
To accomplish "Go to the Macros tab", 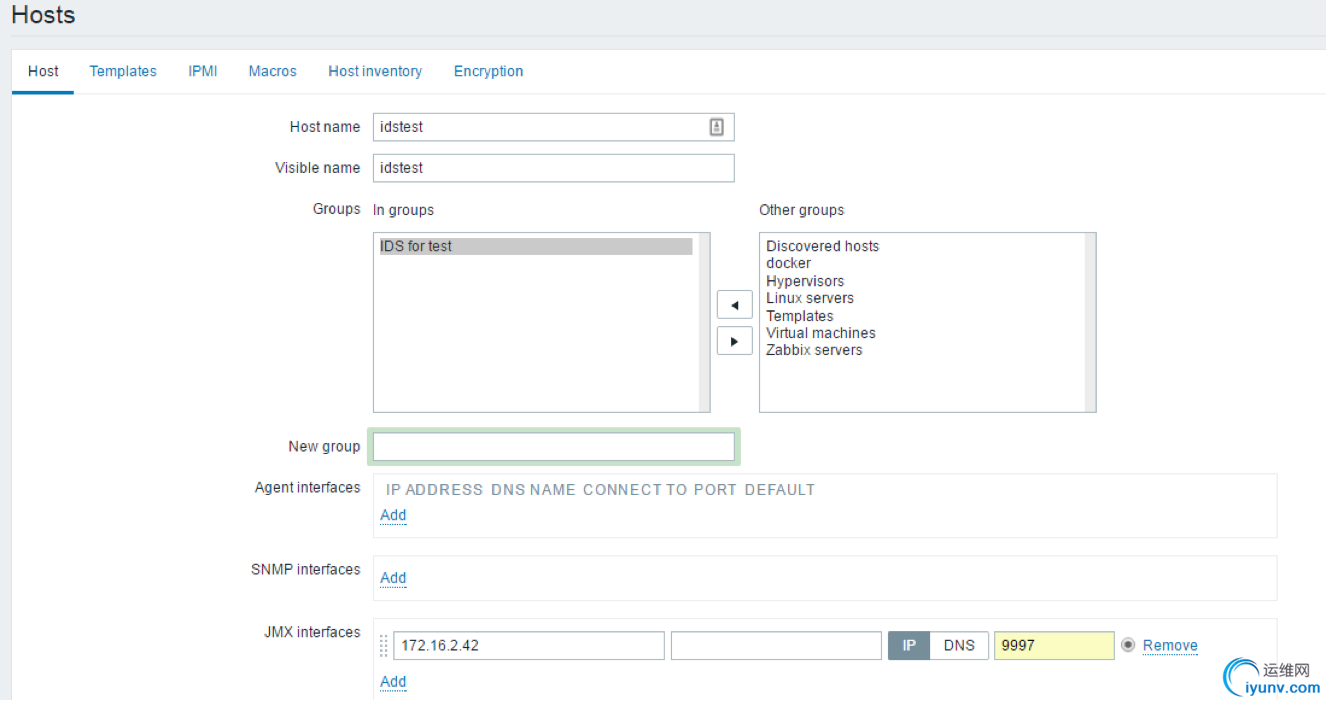I will [273, 71].
